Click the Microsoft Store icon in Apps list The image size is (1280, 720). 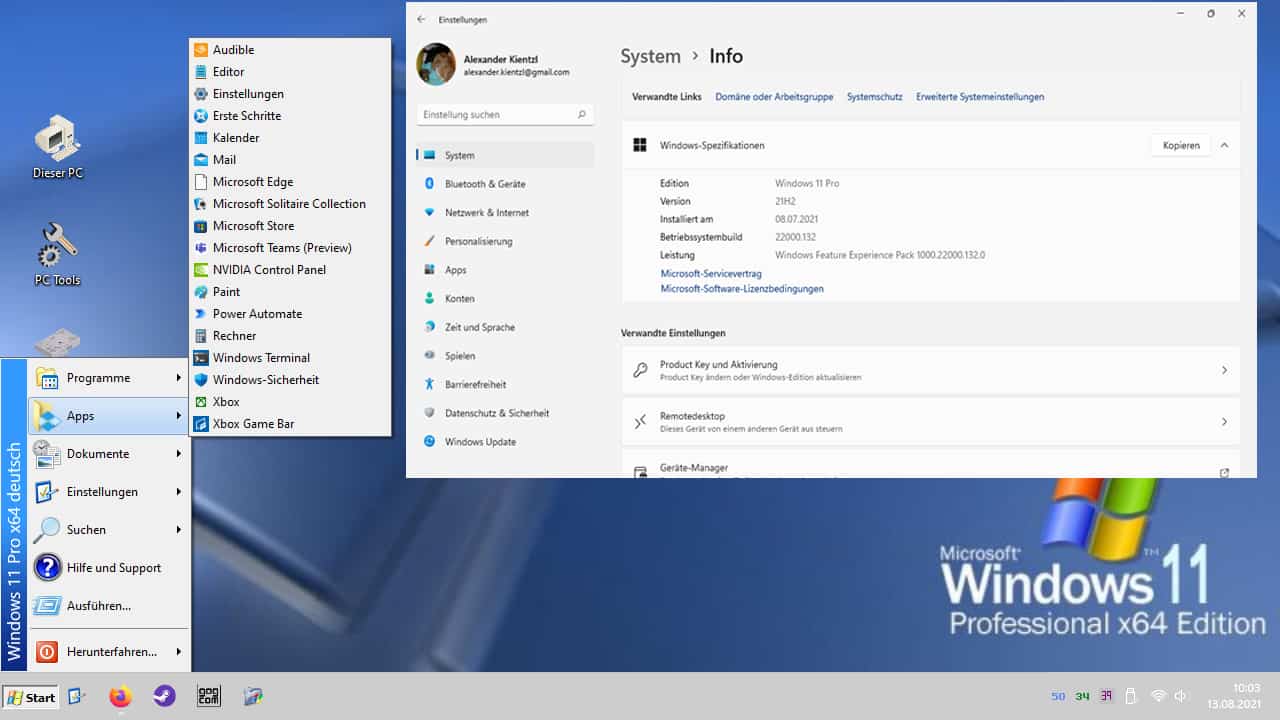[x=201, y=226]
